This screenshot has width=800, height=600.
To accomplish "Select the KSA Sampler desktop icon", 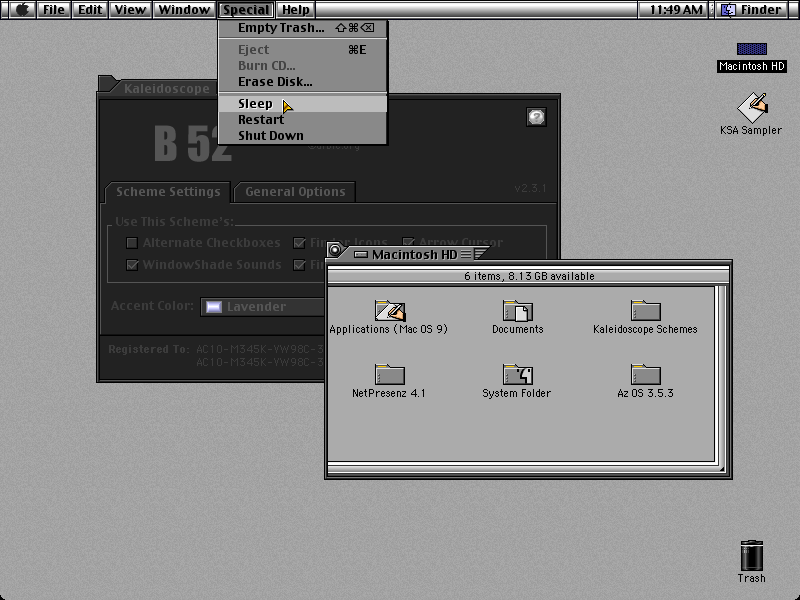I will point(752,107).
